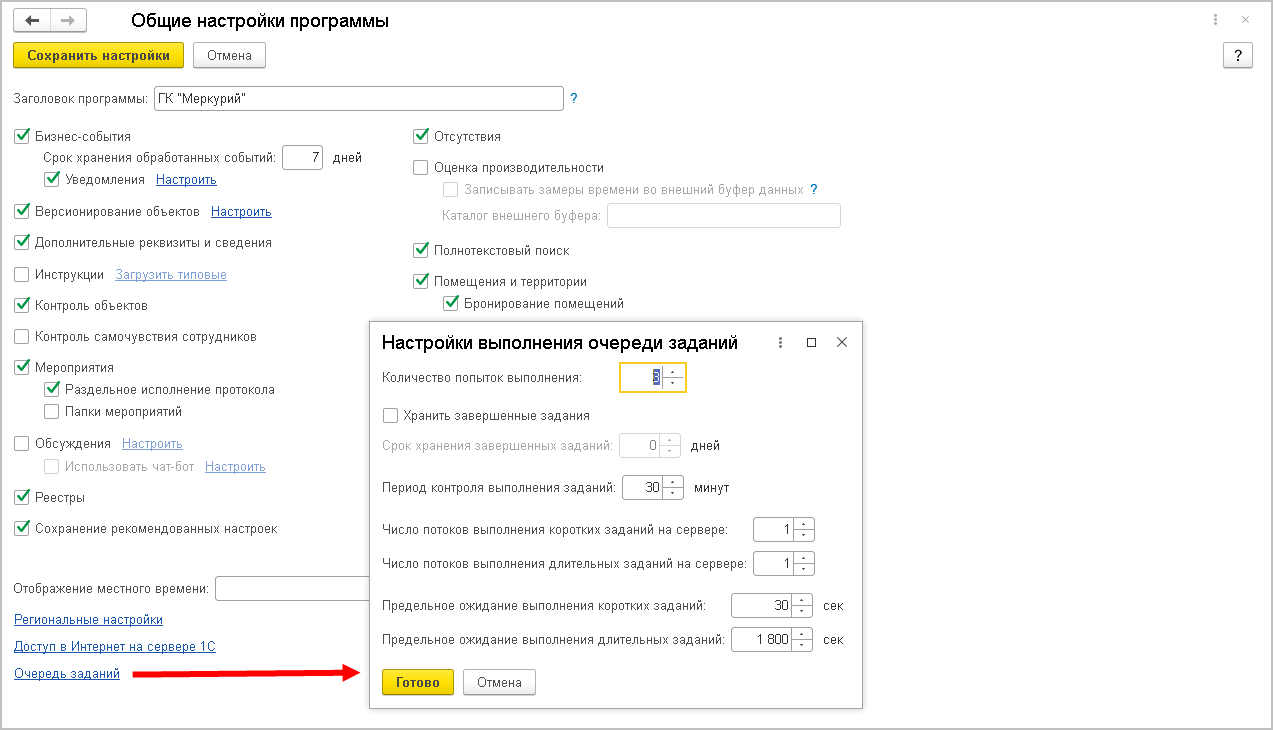1273x730 pixels.
Task: Maximize the queue settings dialog
Action: (x=811, y=343)
